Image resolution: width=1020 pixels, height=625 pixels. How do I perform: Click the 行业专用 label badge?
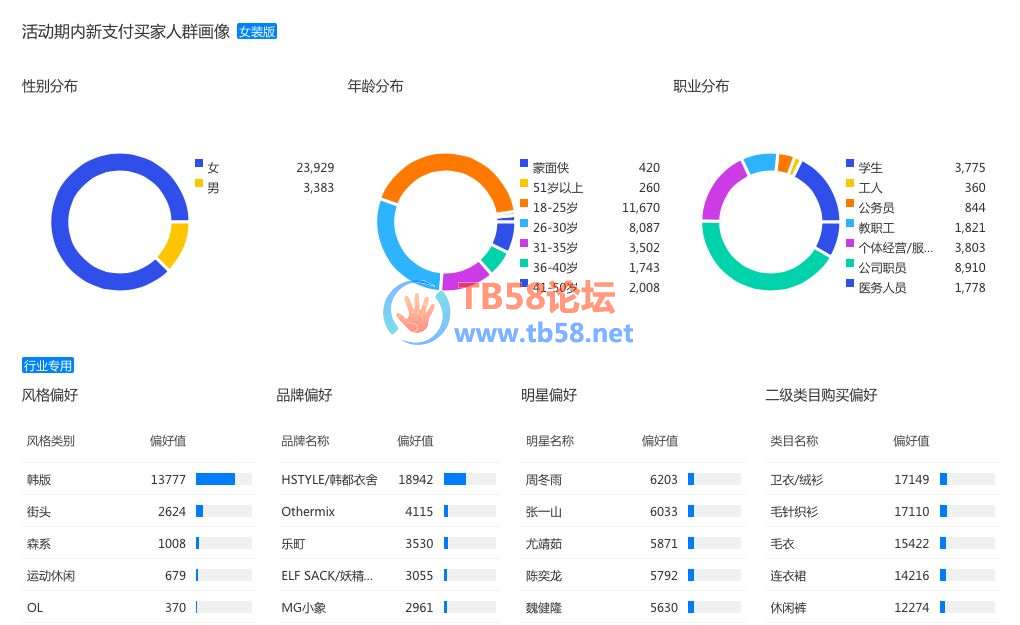point(48,366)
